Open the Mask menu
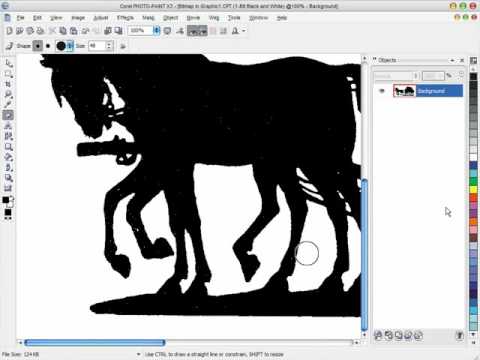The image size is (480, 360). pyautogui.click(x=148, y=18)
